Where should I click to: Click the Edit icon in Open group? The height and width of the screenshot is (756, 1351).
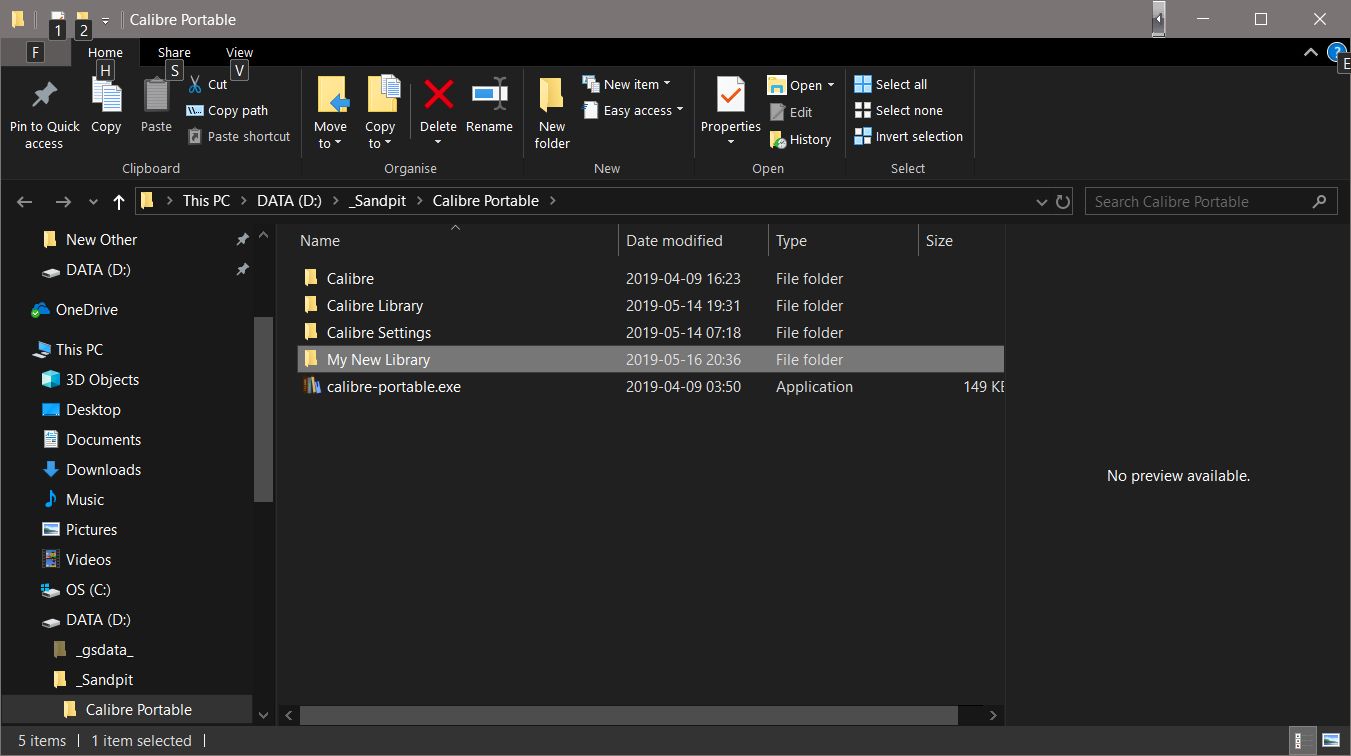click(778, 113)
